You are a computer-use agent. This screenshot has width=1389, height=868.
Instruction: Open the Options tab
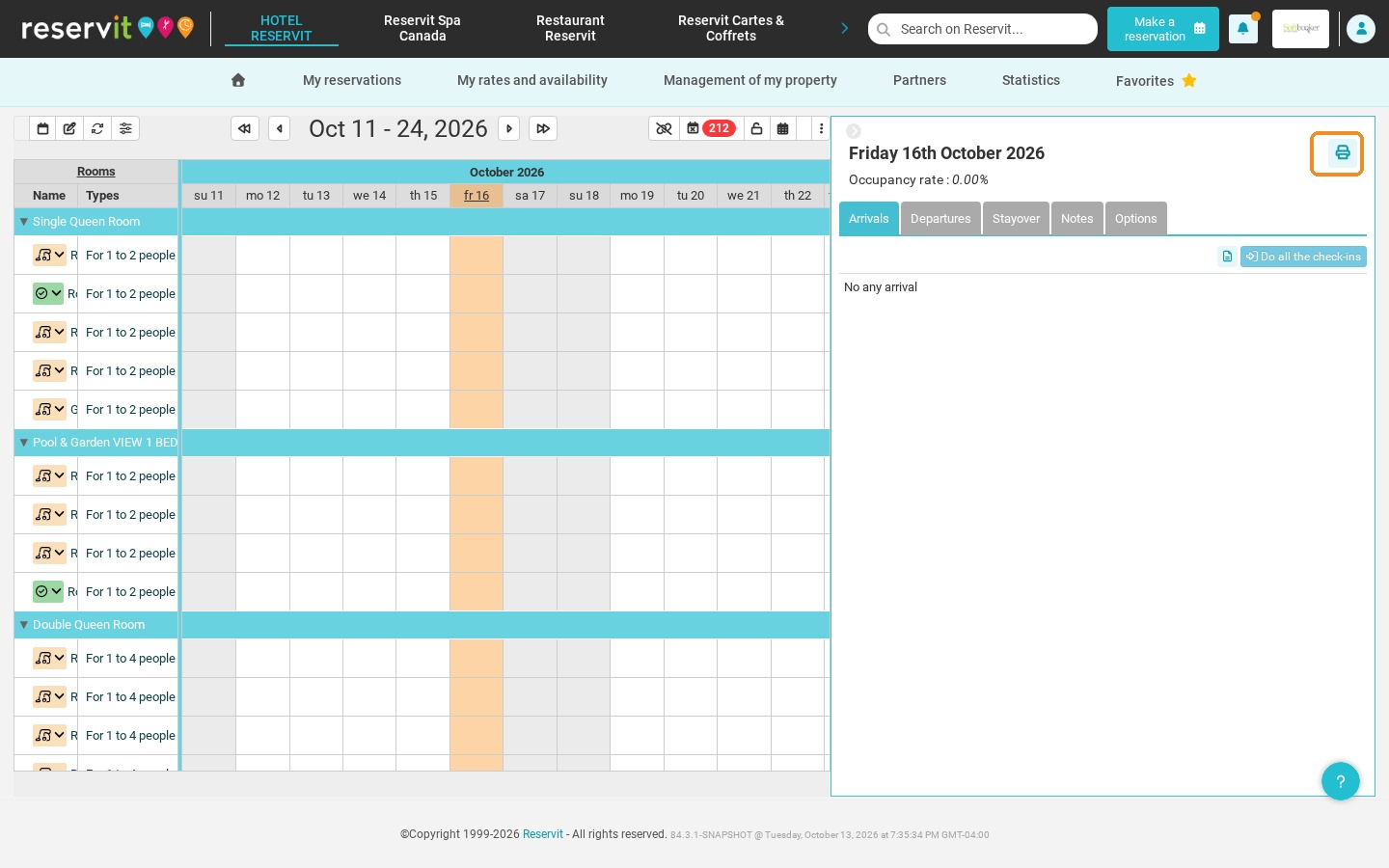(1135, 218)
